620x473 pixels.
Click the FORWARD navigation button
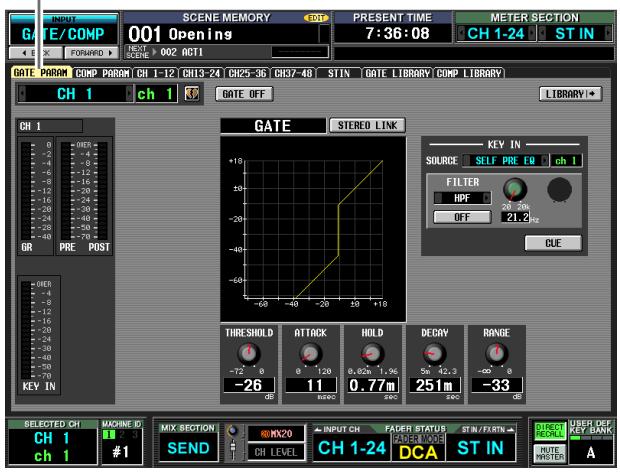click(x=91, y=53)
